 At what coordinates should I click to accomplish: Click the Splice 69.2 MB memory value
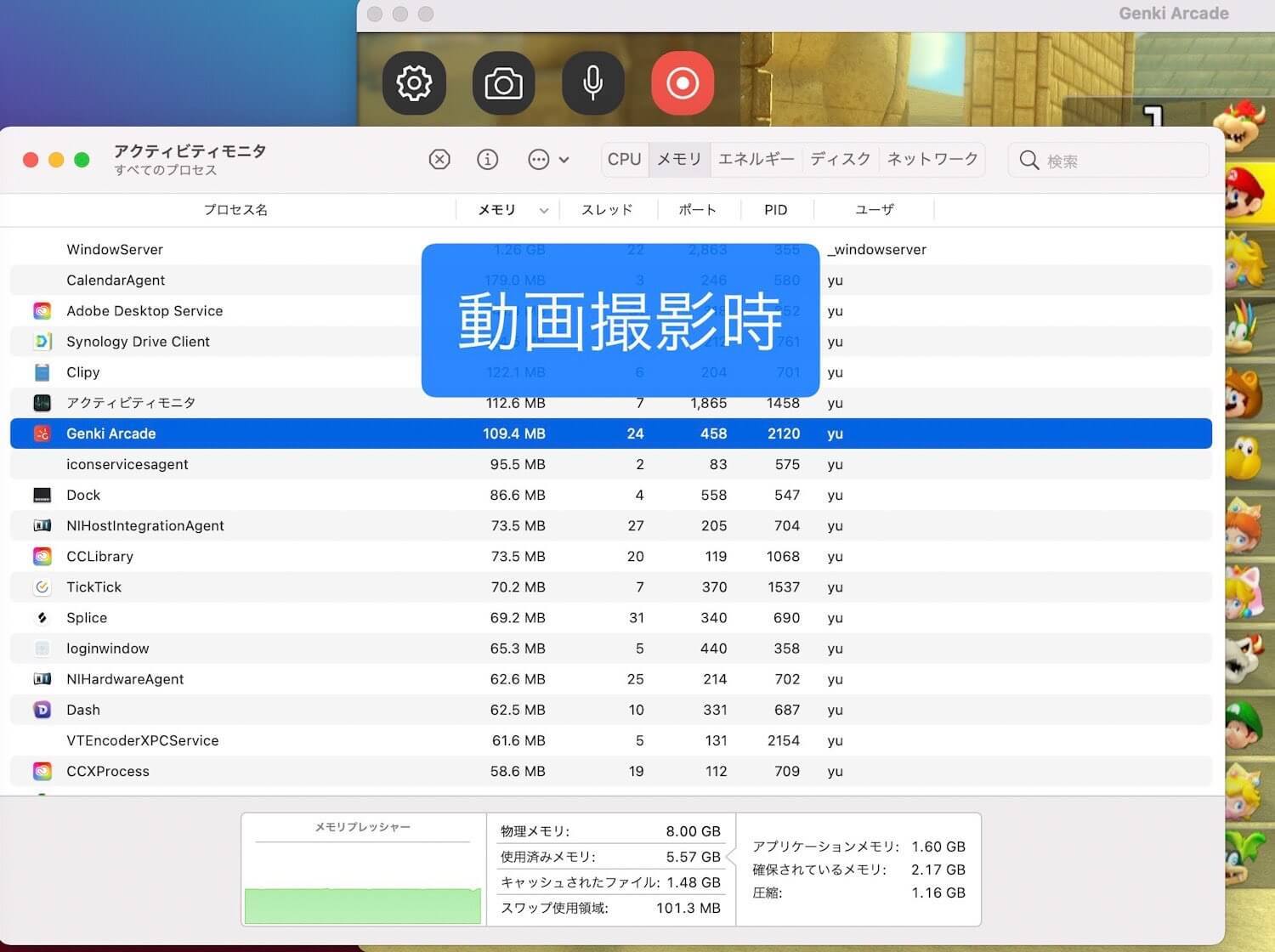[x=518, y=618]
